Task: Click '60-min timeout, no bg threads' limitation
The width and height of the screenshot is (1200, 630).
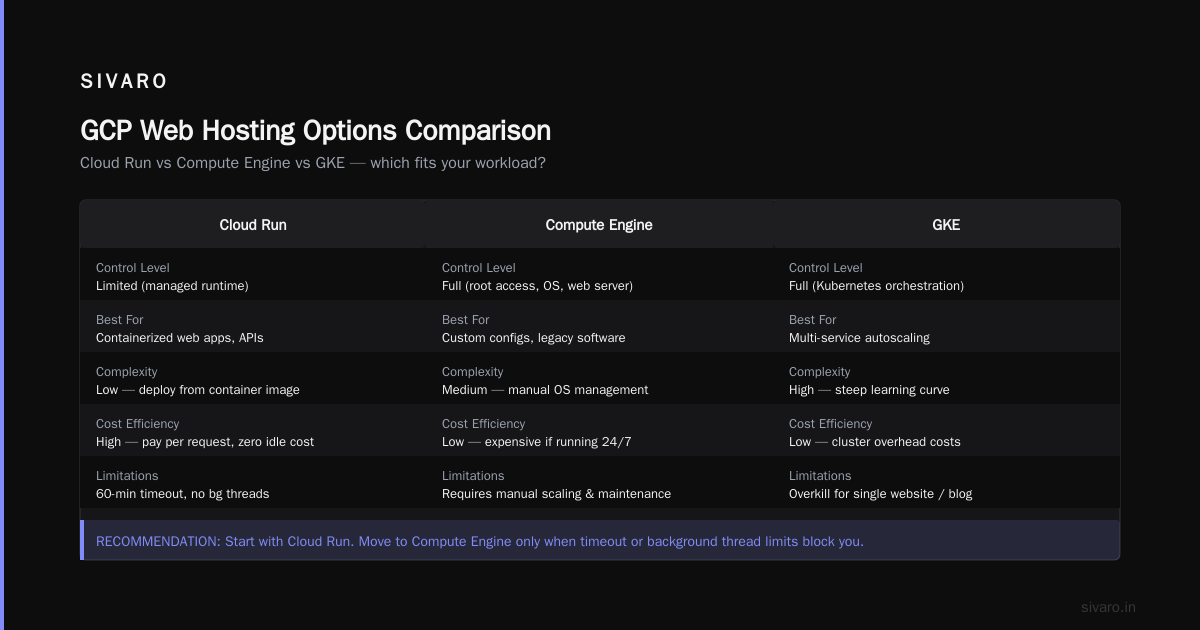Action: click(183, 494)
